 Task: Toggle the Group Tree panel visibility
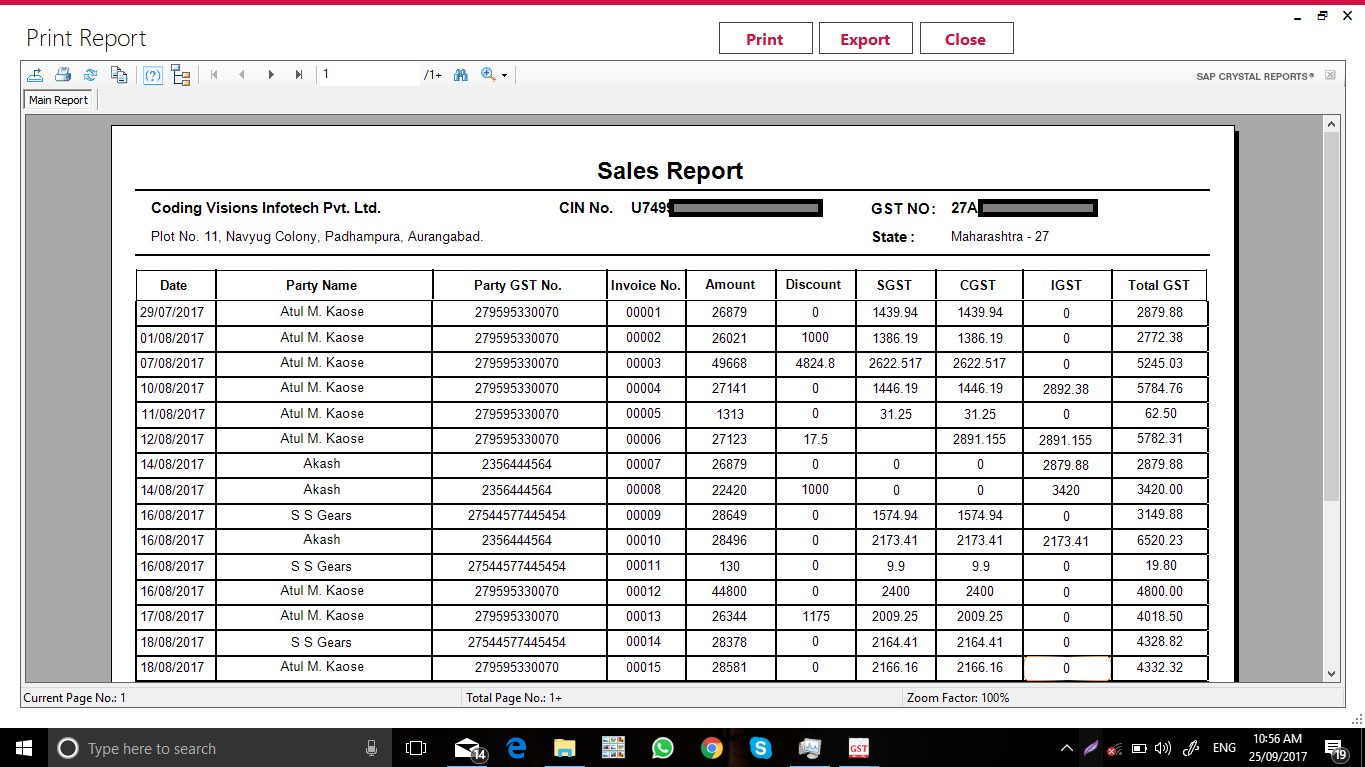click(180, 74)
